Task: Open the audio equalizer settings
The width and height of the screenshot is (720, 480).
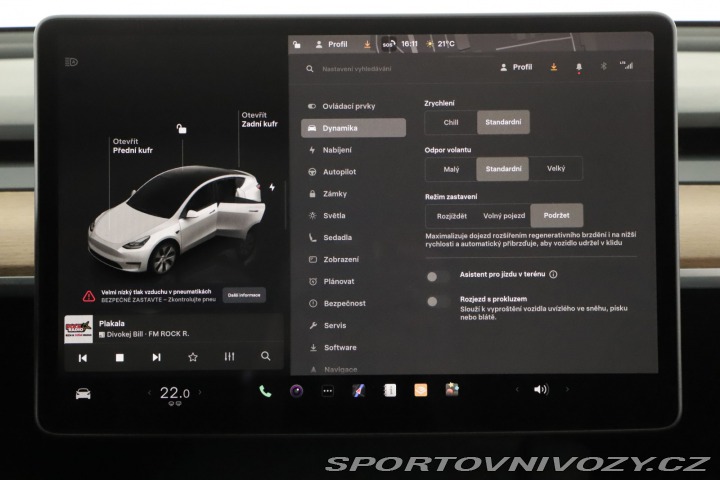Action: (x=230, y=356)
